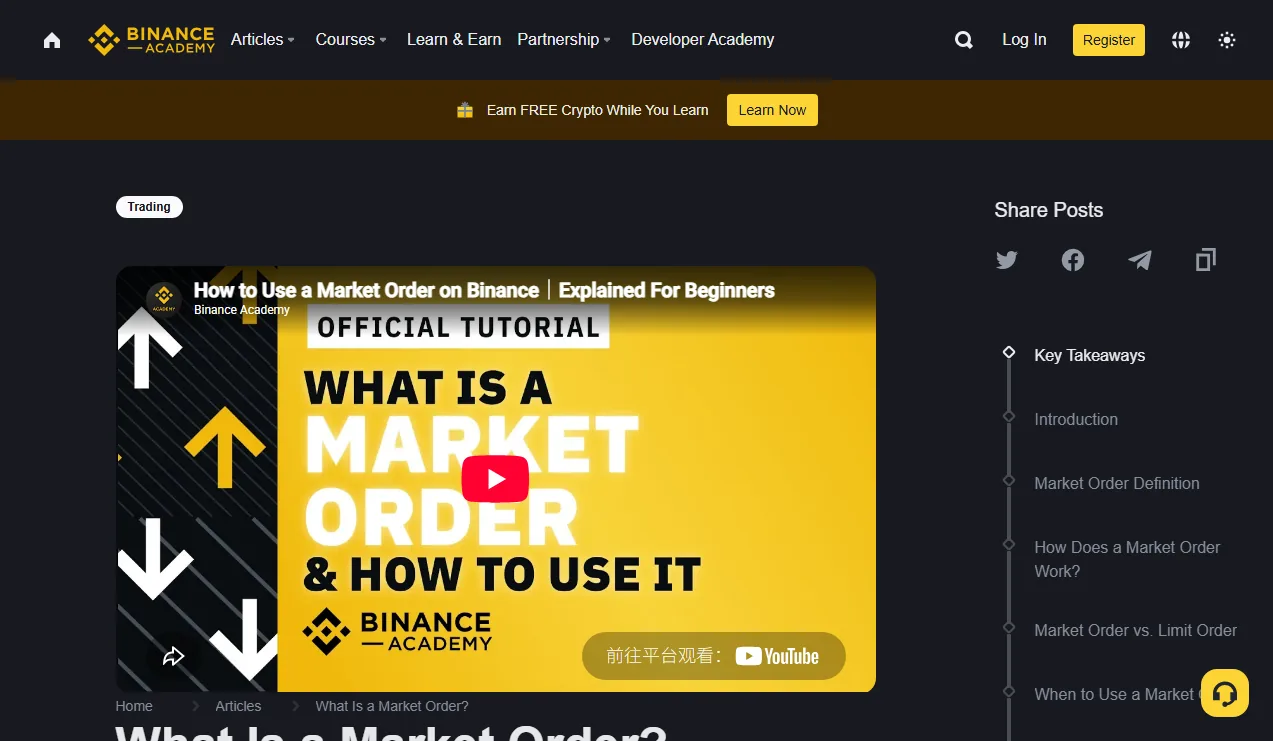Open the Learn & Earn page
Screen dimensions: 1273x741
pyautogui.click(x=454, y=40)
